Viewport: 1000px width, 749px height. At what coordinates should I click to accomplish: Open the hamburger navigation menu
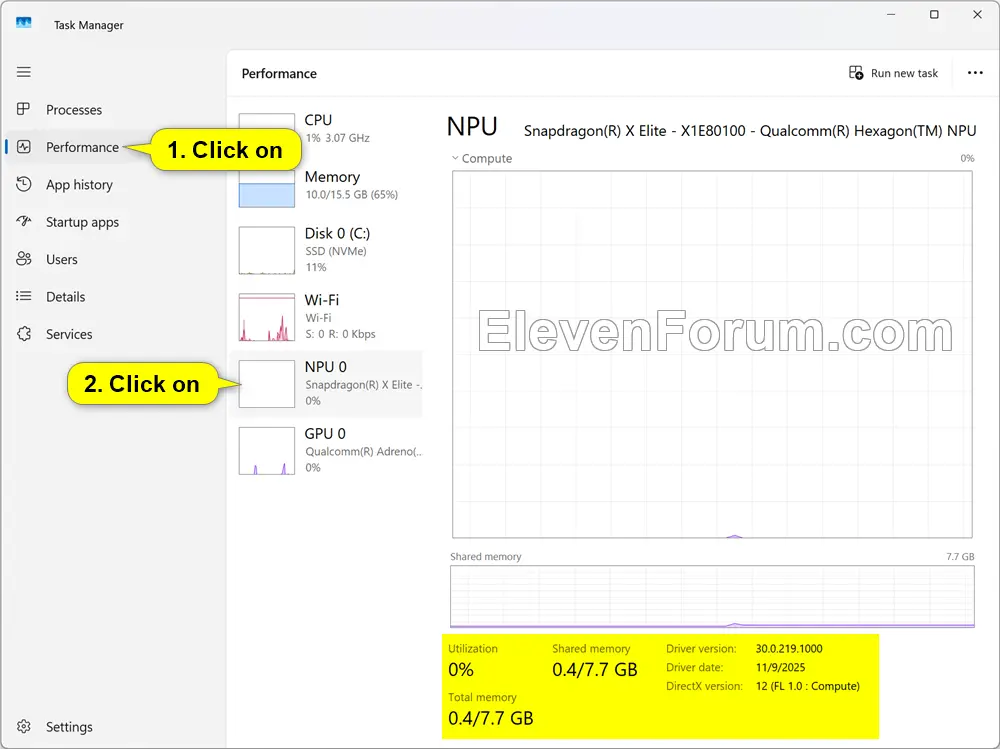(24, 72)
